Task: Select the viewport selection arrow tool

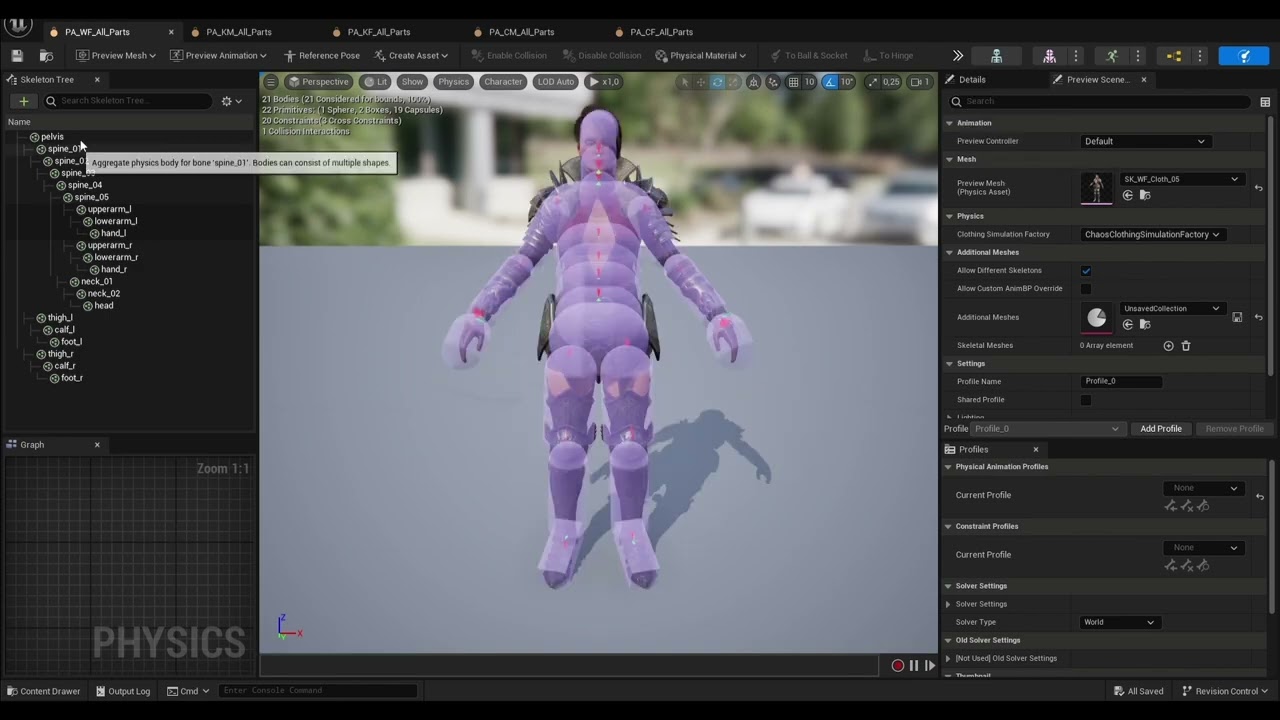Action: pyautogui.click(x=685, y=82)
